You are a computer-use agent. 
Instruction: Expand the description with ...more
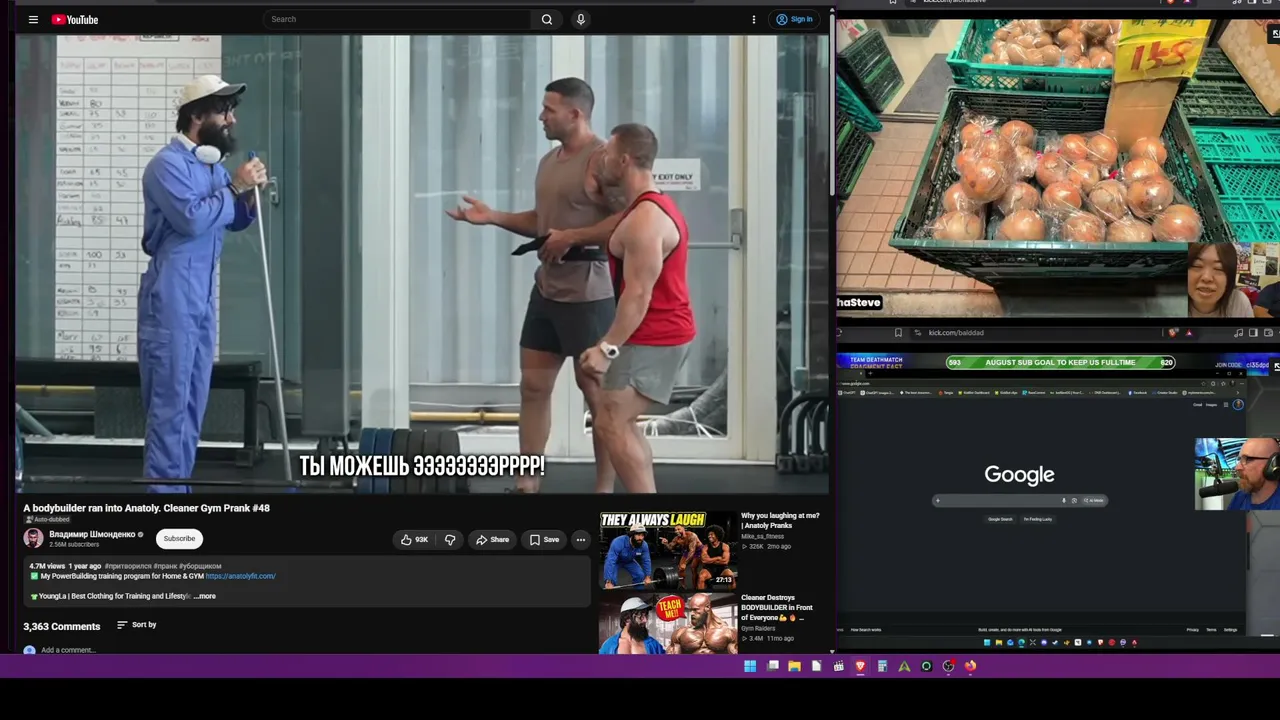(x=205, y=596)
